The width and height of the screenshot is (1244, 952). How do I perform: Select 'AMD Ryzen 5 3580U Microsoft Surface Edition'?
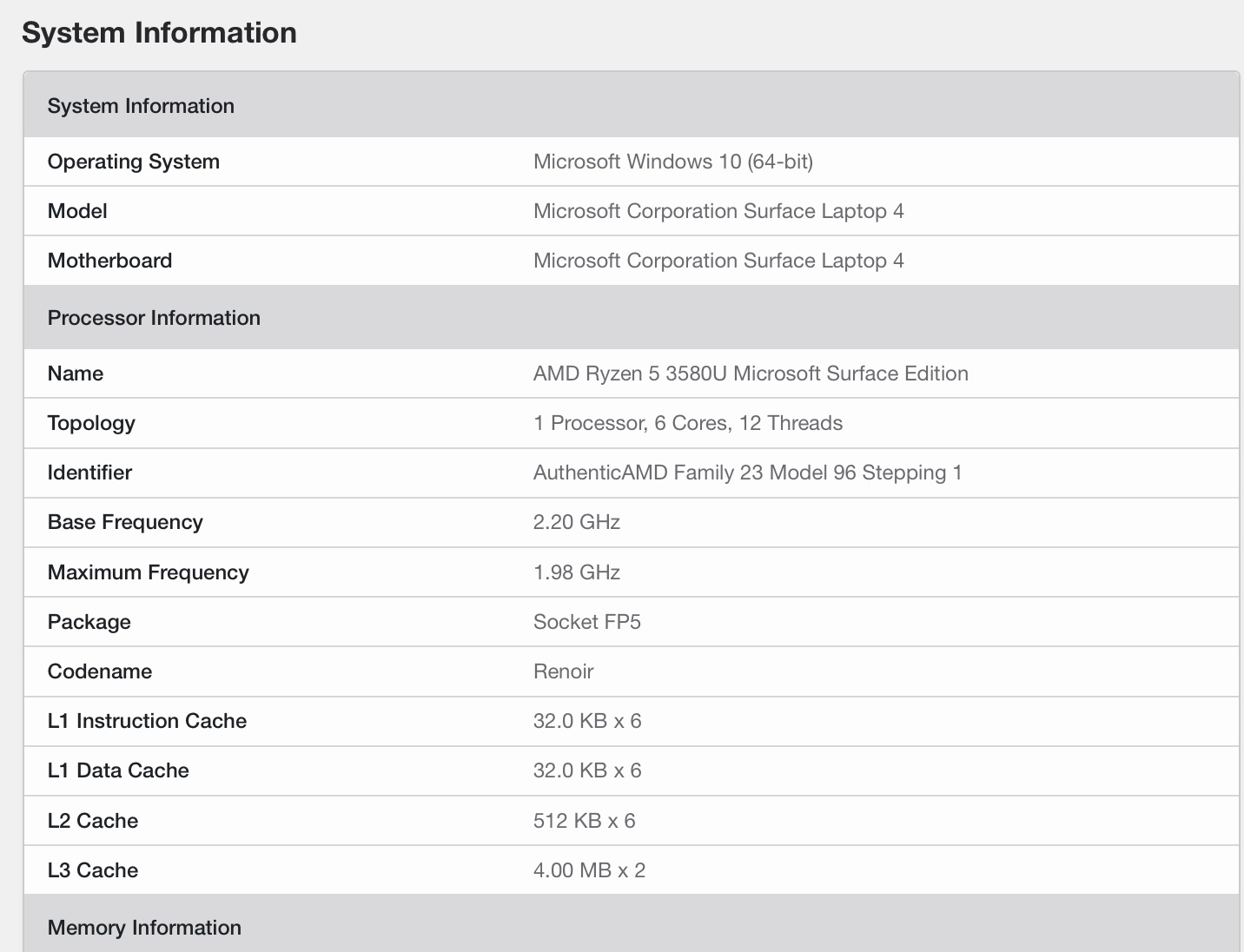click(x=751, y=374)
